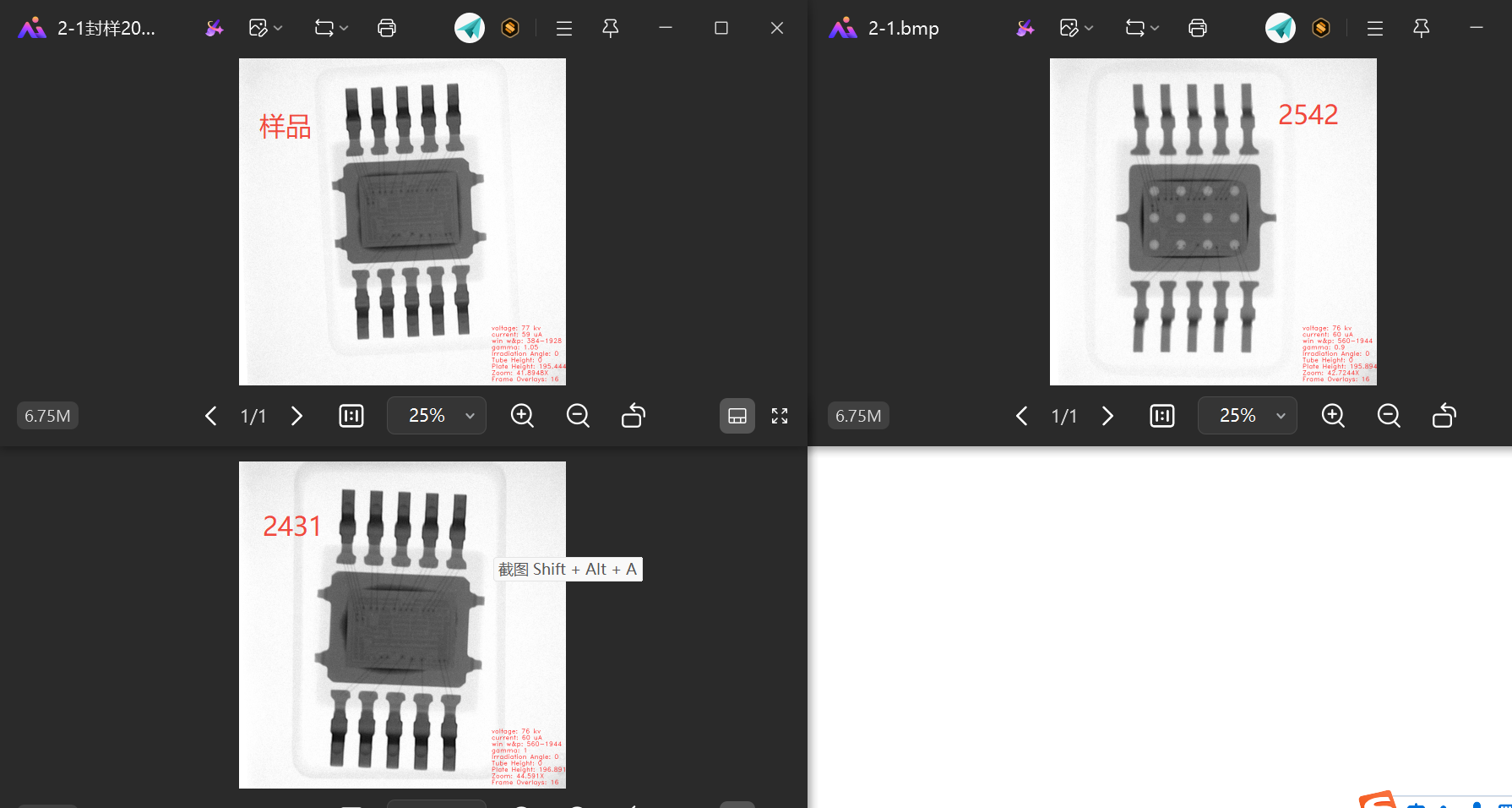Select the image edit tool in left window

(258, 27)
